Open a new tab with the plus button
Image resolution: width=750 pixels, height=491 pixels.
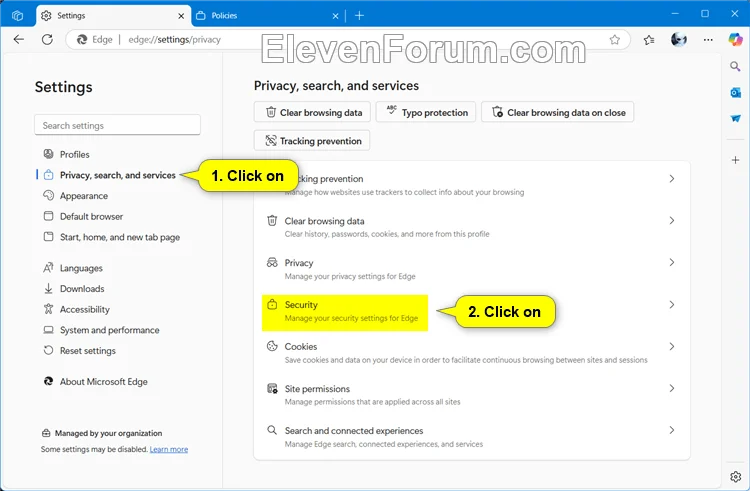click(x=359, y=16)
